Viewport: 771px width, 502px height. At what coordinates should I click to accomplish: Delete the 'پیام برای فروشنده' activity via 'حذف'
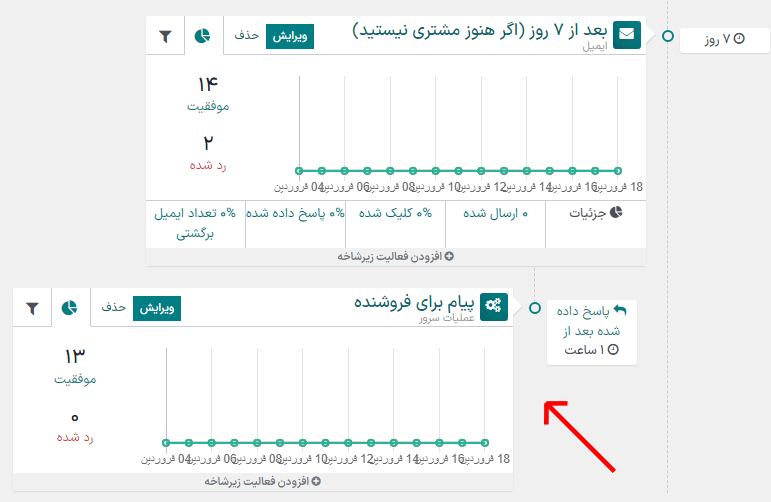click(113, 308)
